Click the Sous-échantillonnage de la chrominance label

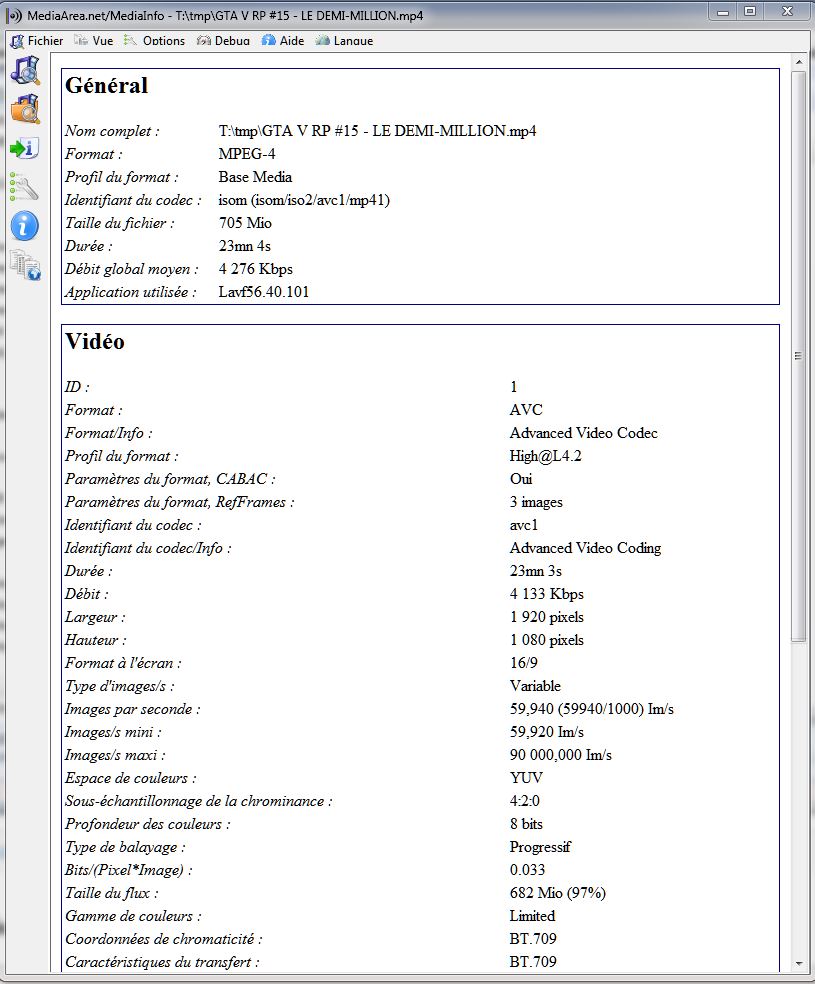198,801
